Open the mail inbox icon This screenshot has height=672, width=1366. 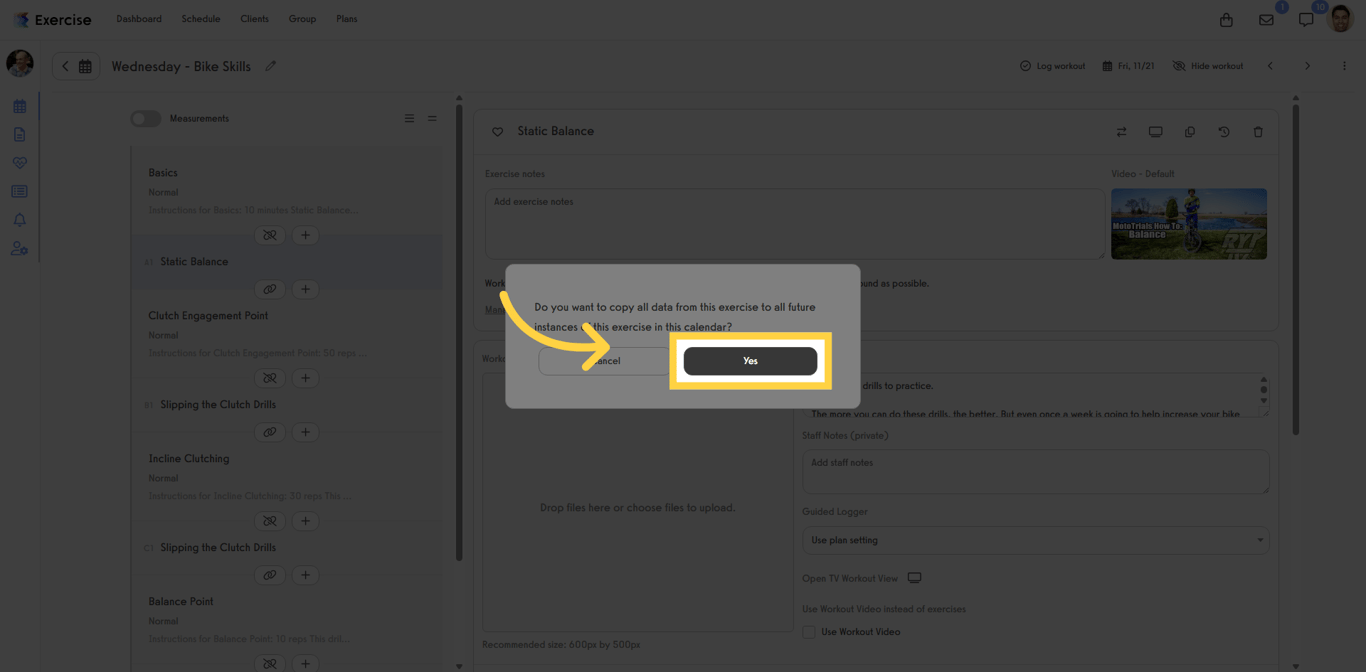pyautogui.click(x=1266, y=20)
